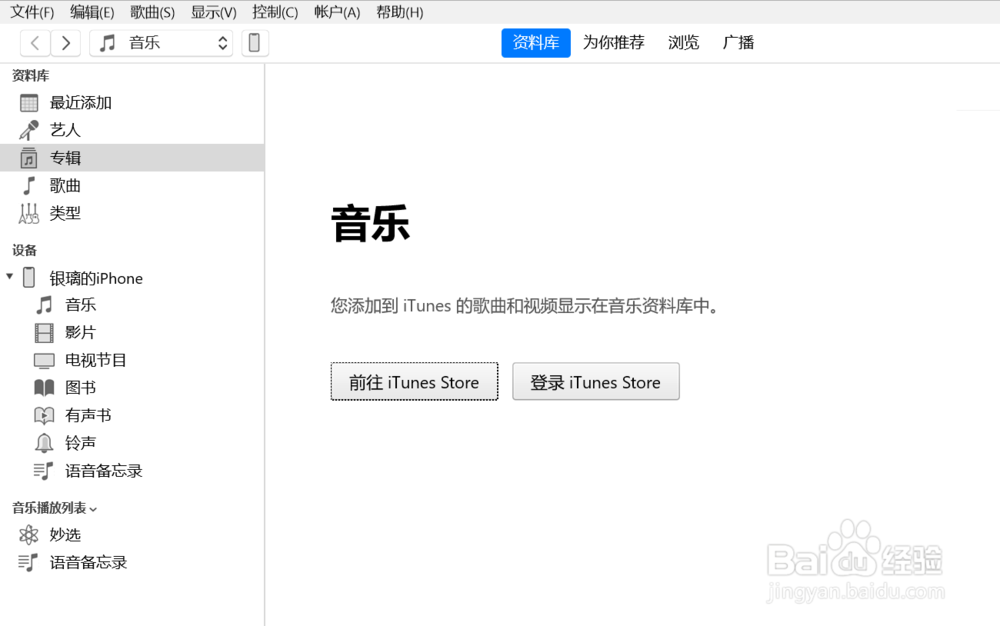Image resolution: width=1000 pixels, height=626 pixels.
Task: Click the 图书 open book icon
Action: coord(44,388)
